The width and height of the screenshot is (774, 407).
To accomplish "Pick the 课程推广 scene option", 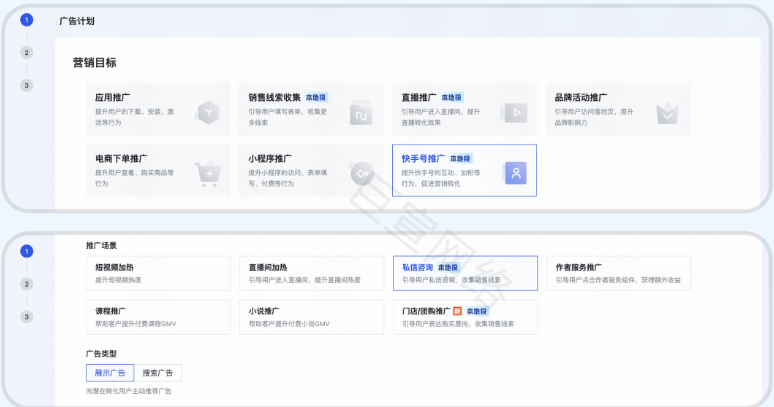I will tap(158, 317).
